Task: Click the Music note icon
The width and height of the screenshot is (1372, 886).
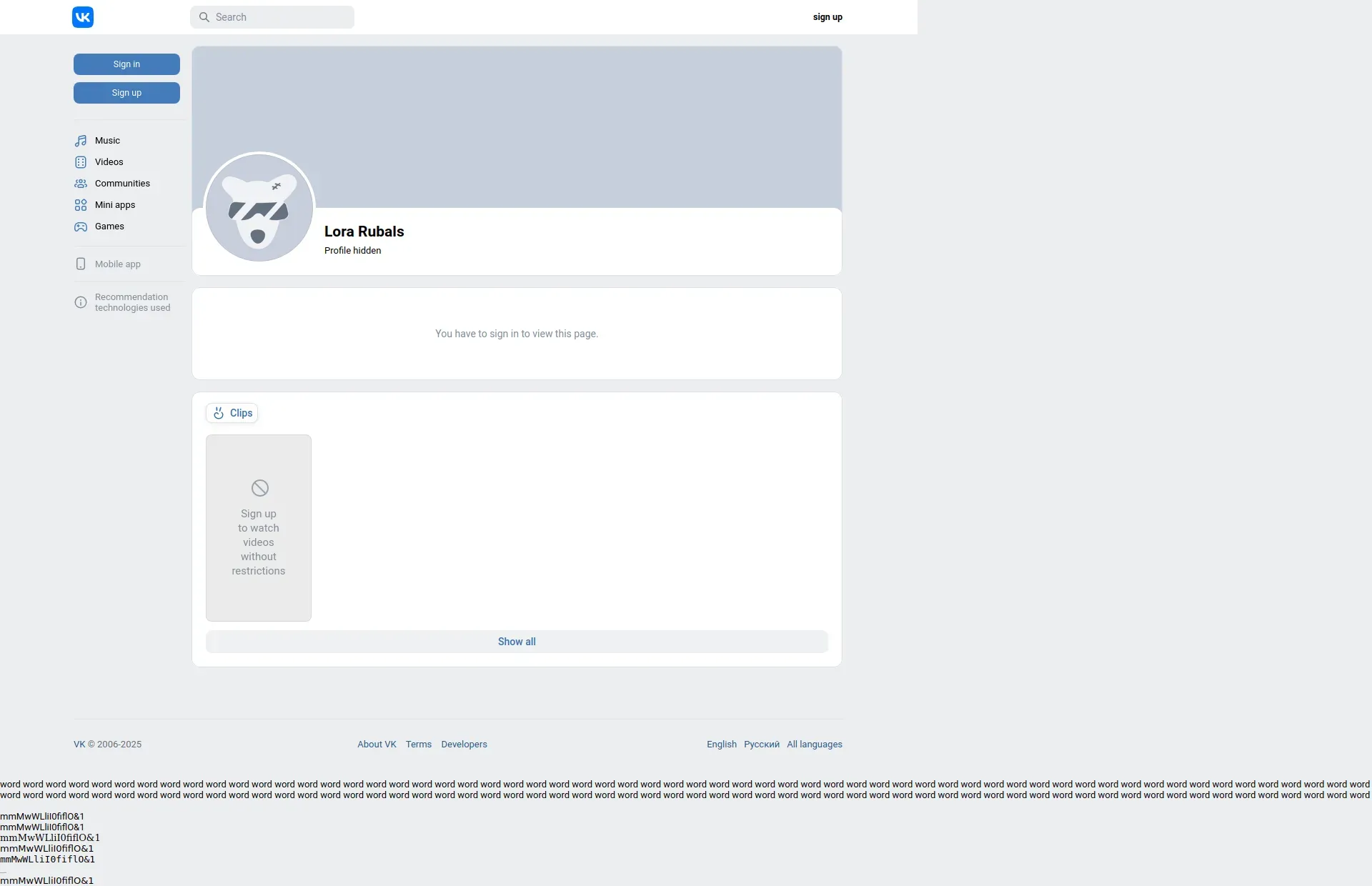Action: tap(81, 141)
